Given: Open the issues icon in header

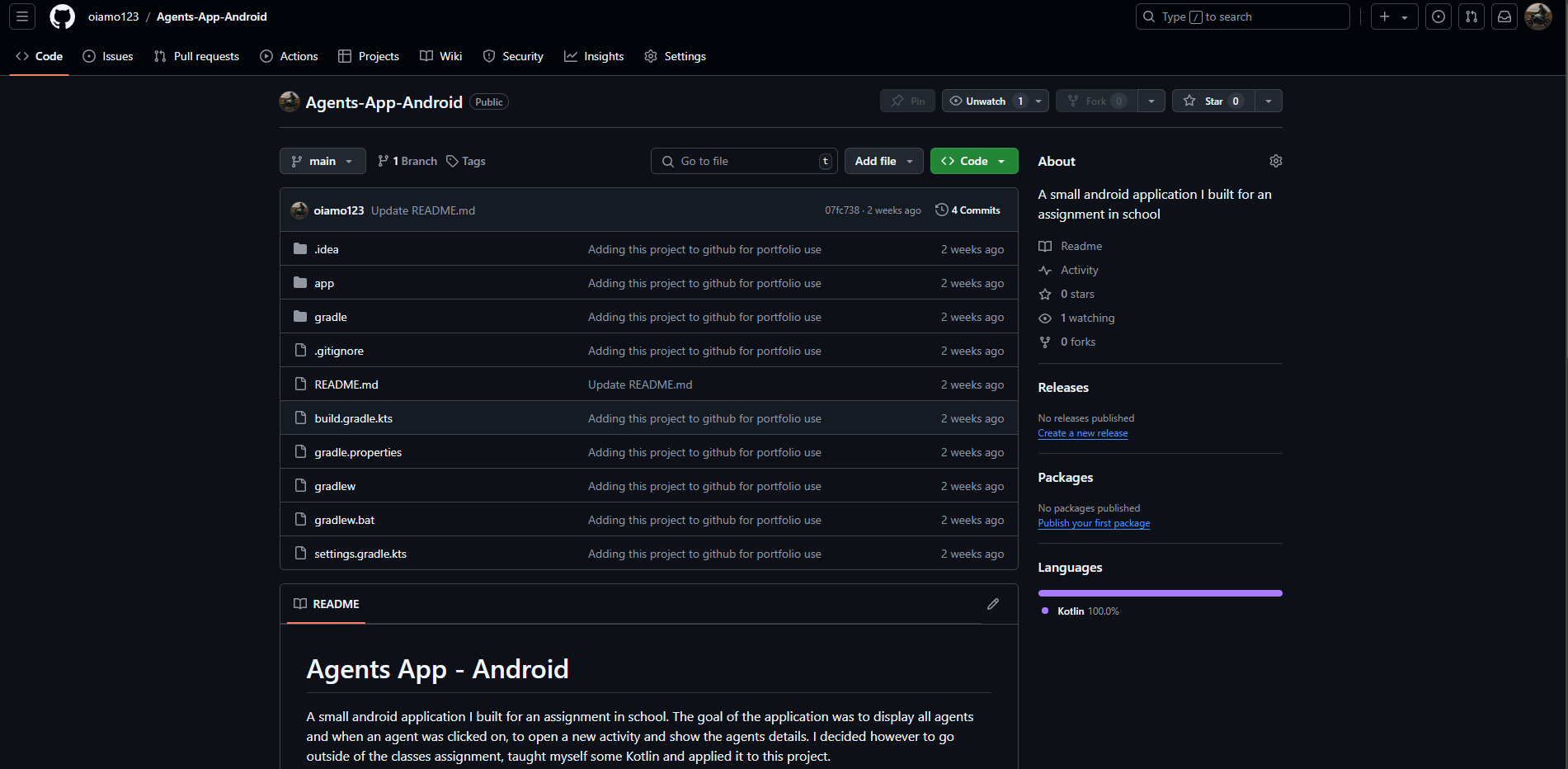Looking at the screenshot, I should [1439, 17].
